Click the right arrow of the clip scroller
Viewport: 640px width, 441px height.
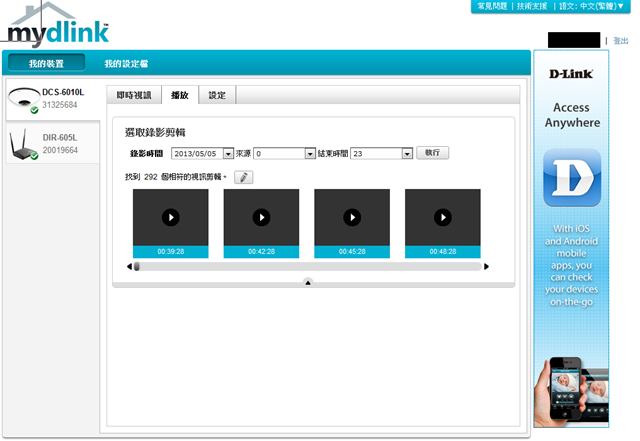pyautogui.click(x=486, y=267)
